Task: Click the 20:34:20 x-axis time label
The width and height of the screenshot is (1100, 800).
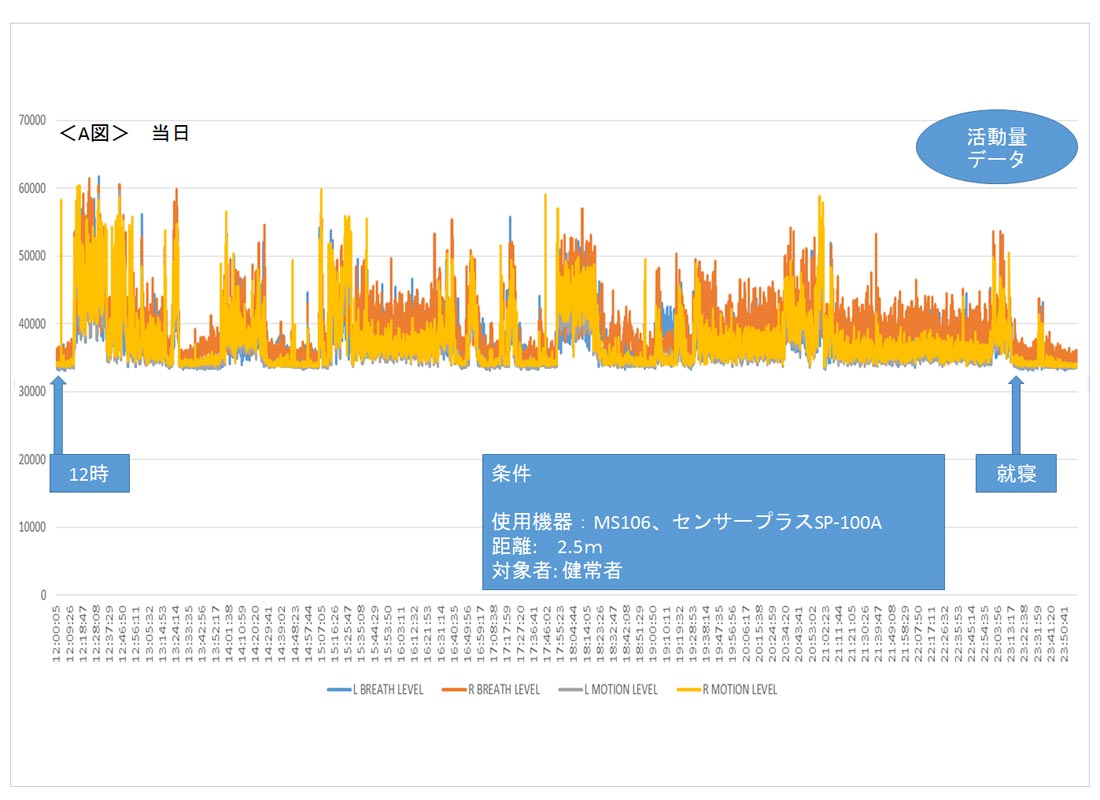Action: [784, 634]
